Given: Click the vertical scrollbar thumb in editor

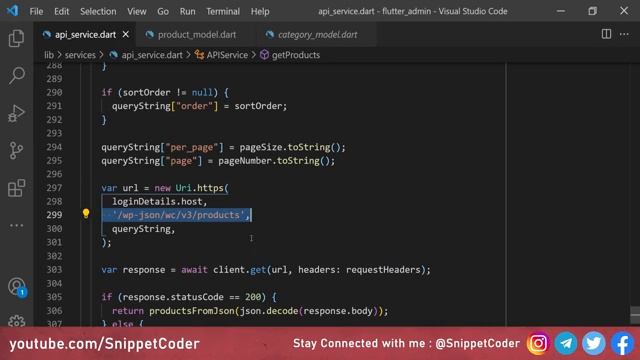Looking at the screenshot, I should pos(635,315).
